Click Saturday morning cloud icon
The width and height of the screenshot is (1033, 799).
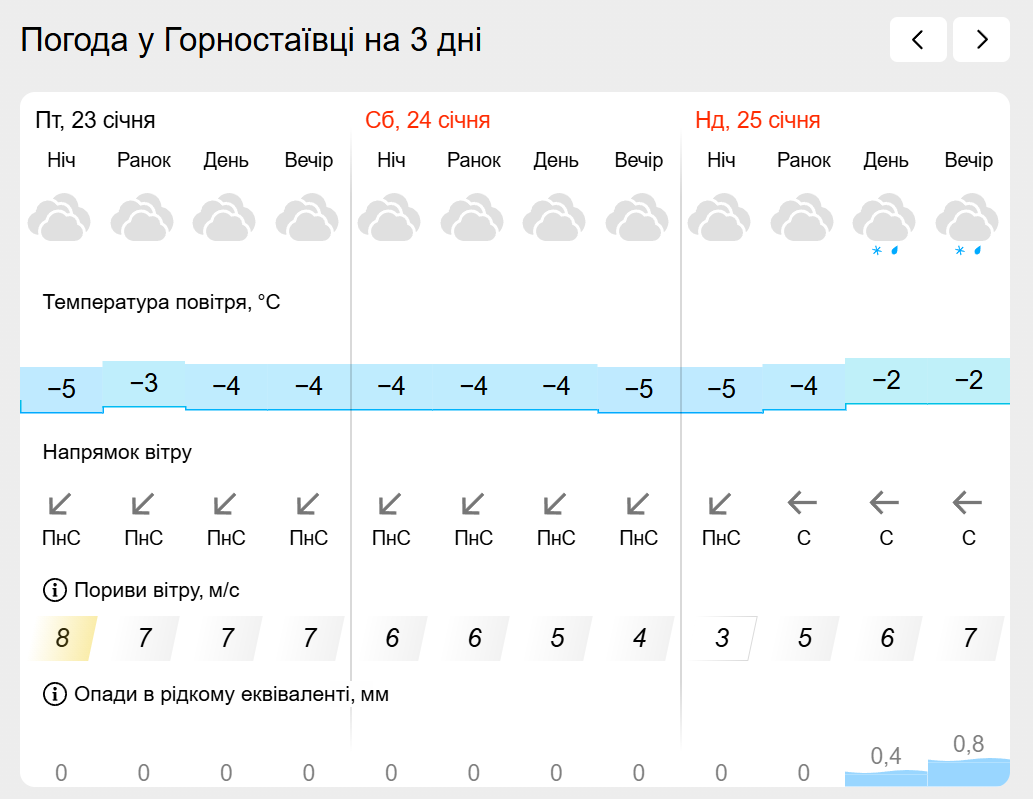click(x=473, y=219)
